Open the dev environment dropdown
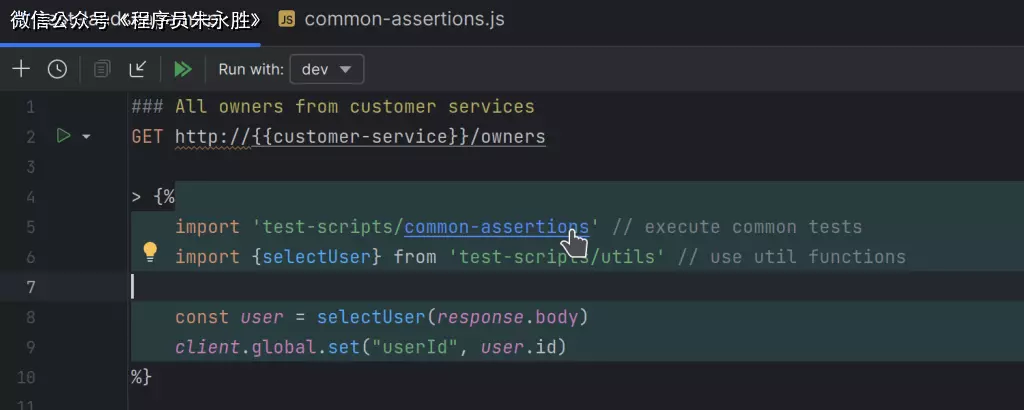Viewport: 1024px width, 410px height. tap(326, 69)
